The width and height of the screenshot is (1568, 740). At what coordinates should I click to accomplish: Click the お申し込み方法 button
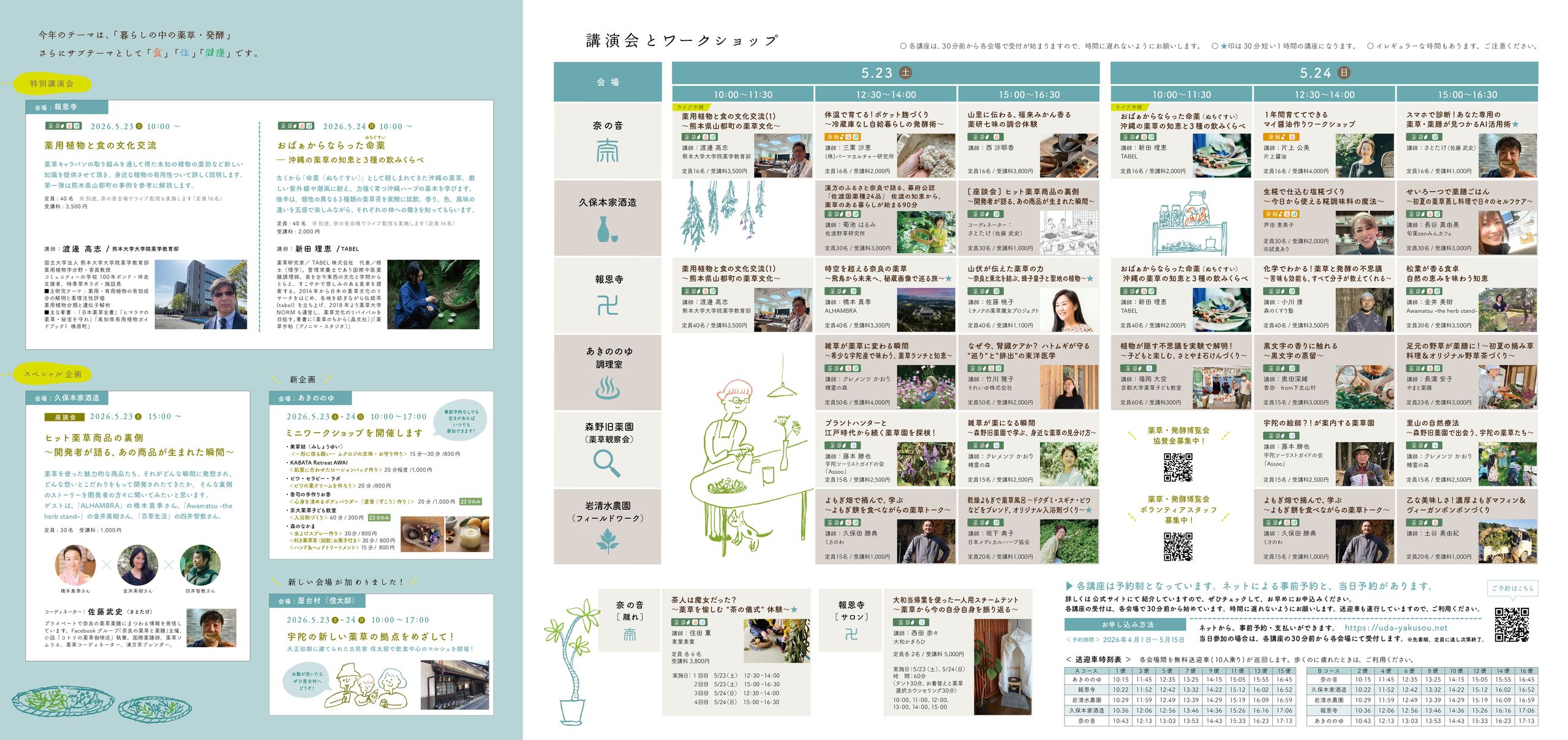(x=1127, y=624)
